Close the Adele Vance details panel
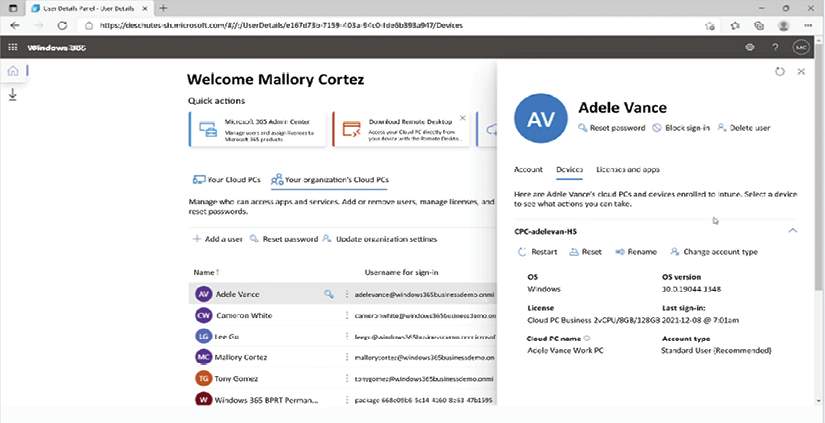825x423 pixels. click(x=801, y=72)
